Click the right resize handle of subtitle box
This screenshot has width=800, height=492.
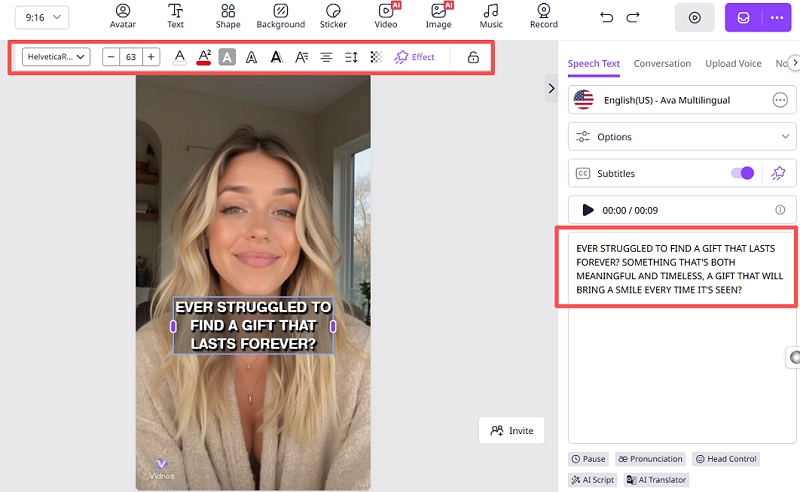coord(333,326)
